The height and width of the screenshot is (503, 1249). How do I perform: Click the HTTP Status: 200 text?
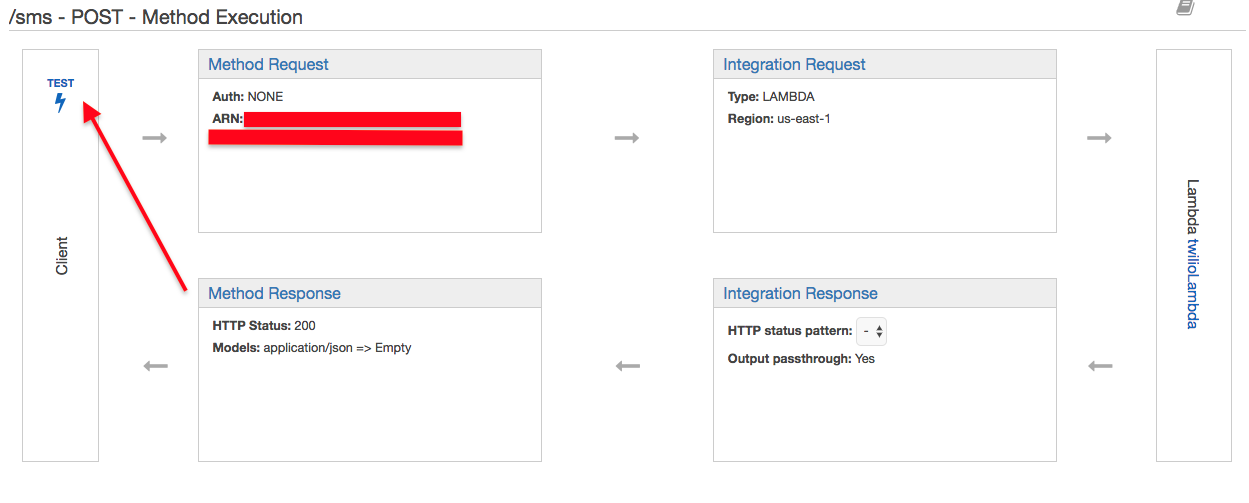point(264,326)
